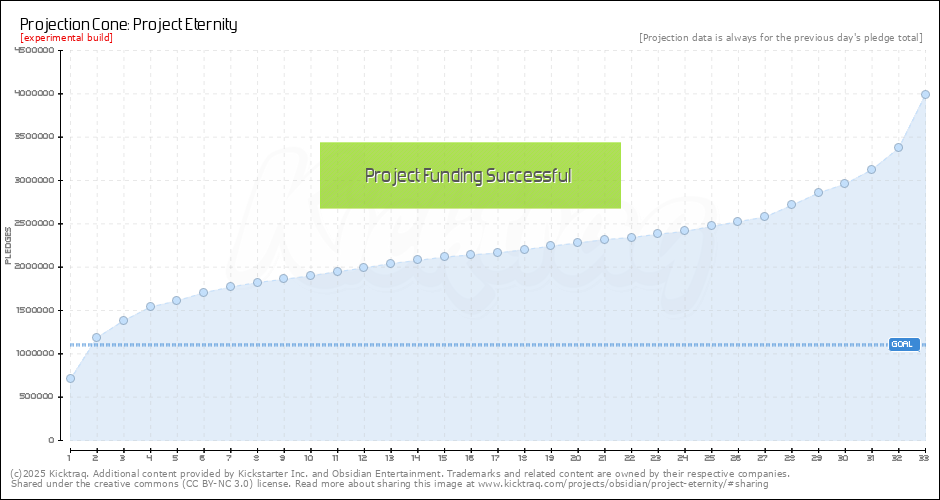Click the day 1 data point
This screenshot has width=940, height=500.
(70, 378)
